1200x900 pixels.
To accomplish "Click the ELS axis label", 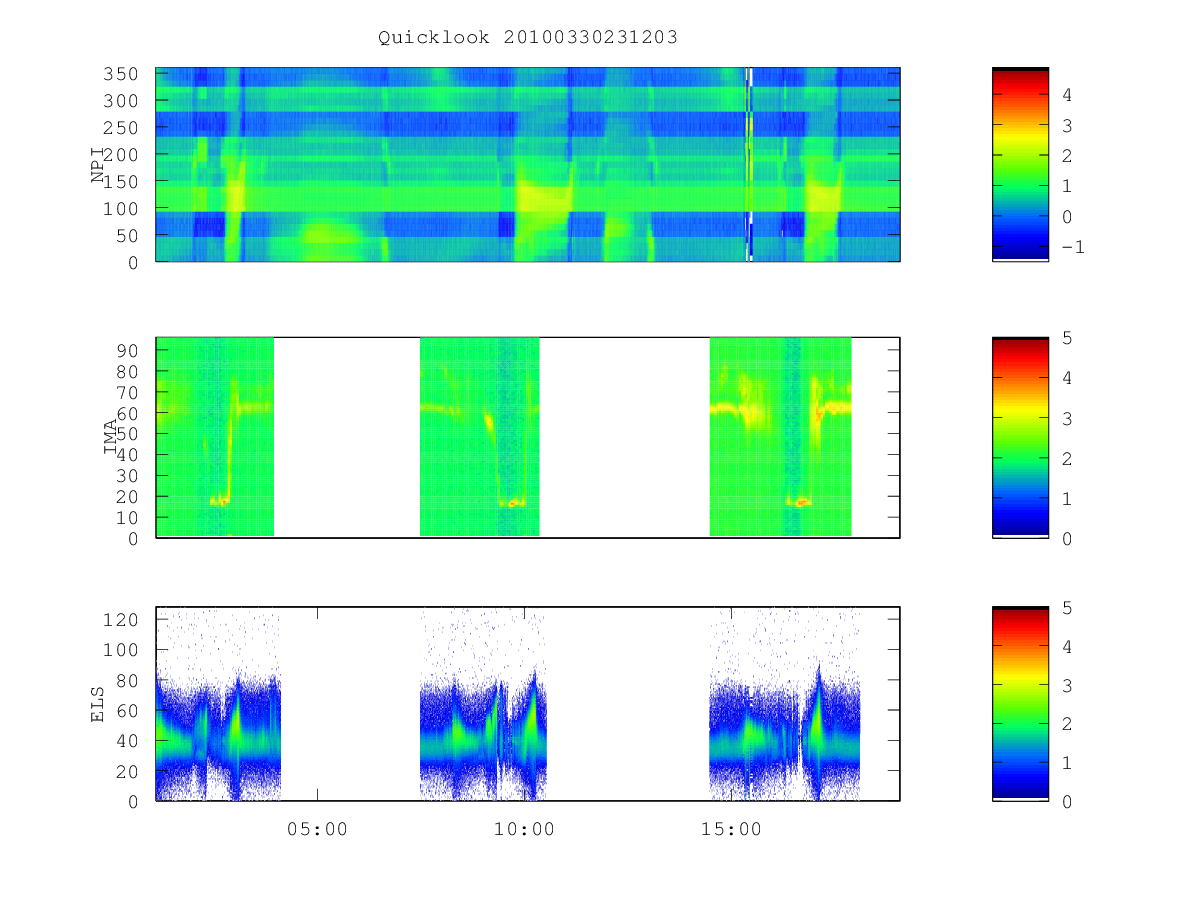I will point(98,704).
